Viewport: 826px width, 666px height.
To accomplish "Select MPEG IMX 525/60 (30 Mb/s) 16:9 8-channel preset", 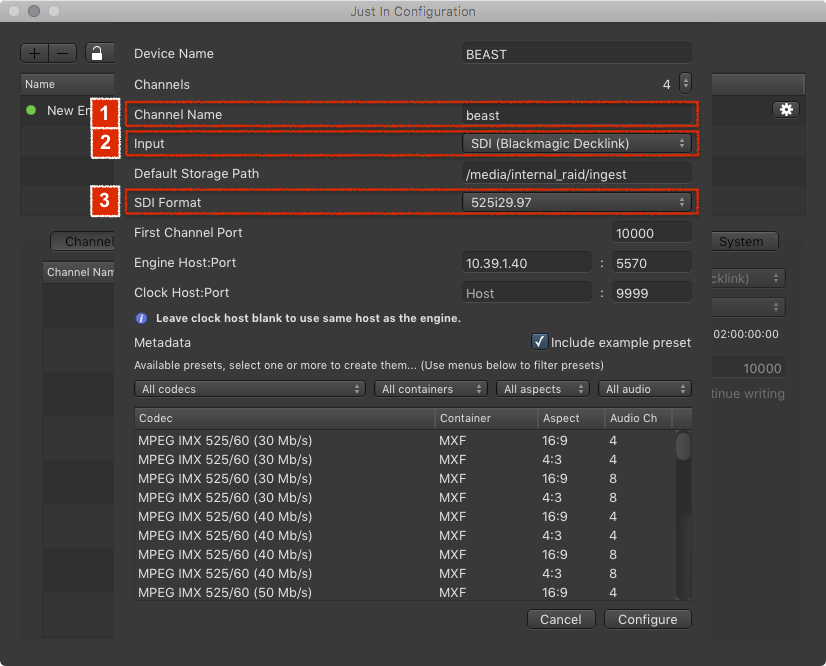I will (405, 478).
